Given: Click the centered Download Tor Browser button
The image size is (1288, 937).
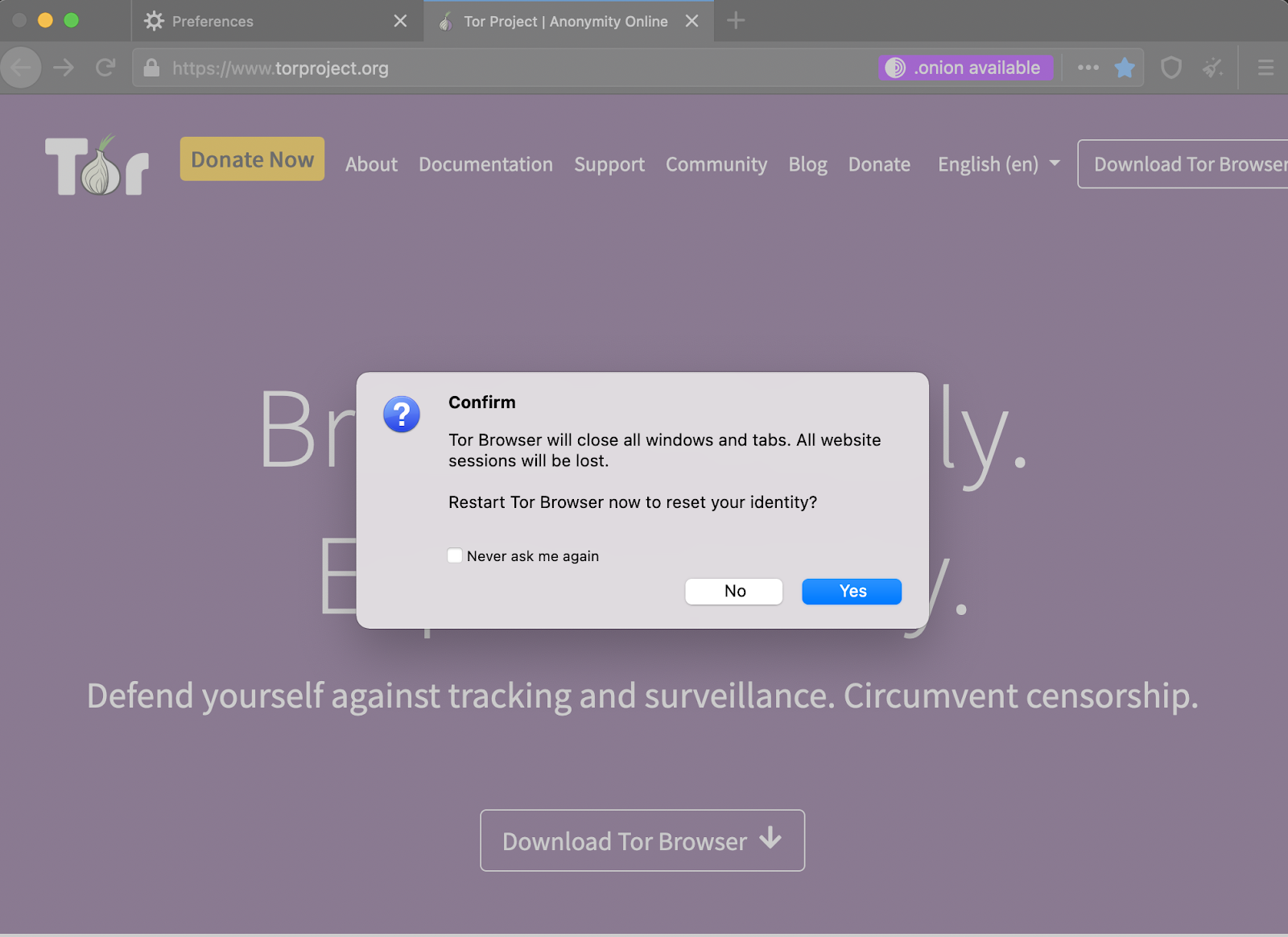Looking at the screenshot, I should [x=642, y=840].
